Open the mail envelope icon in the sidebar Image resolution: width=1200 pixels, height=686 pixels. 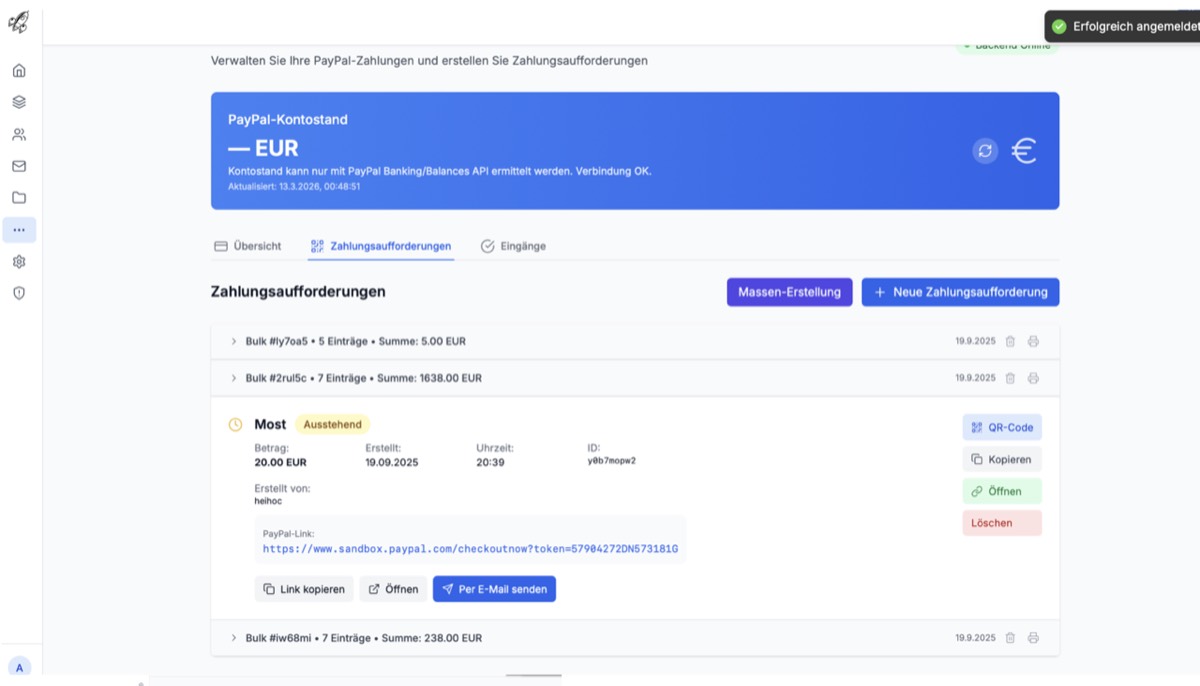tap(18, 165)
